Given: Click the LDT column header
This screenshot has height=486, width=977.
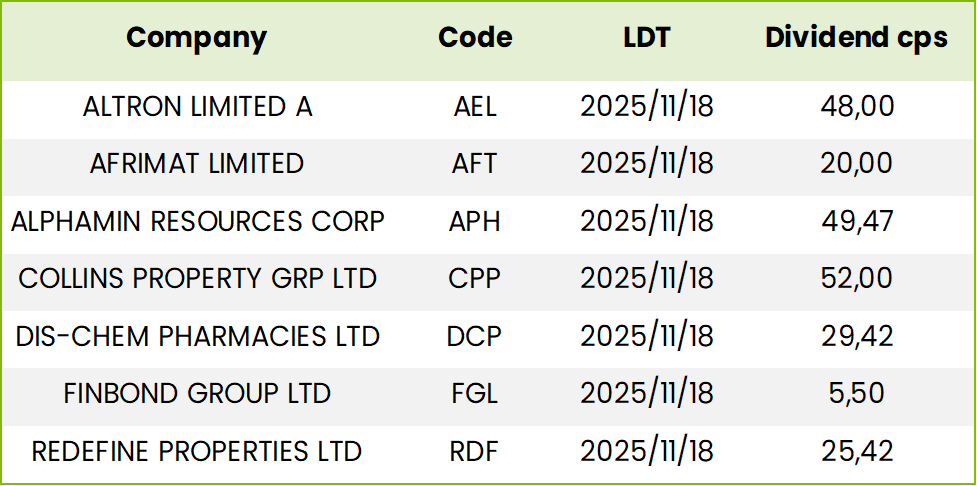Looking at the screenshot, I should 647,38.
